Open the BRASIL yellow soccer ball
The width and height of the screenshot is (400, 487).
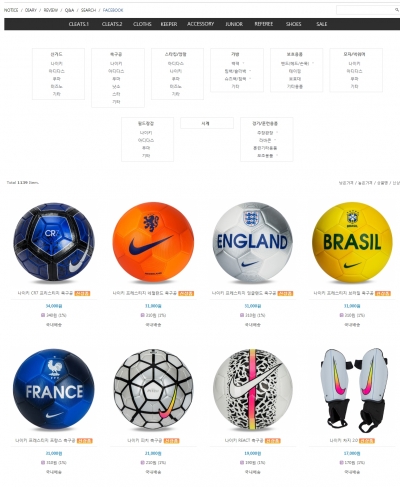click(x=352, y=242)
